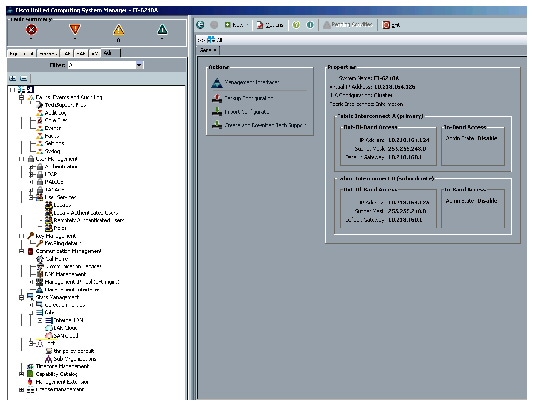Select Call Home tree item

click(x=57, y=259)
